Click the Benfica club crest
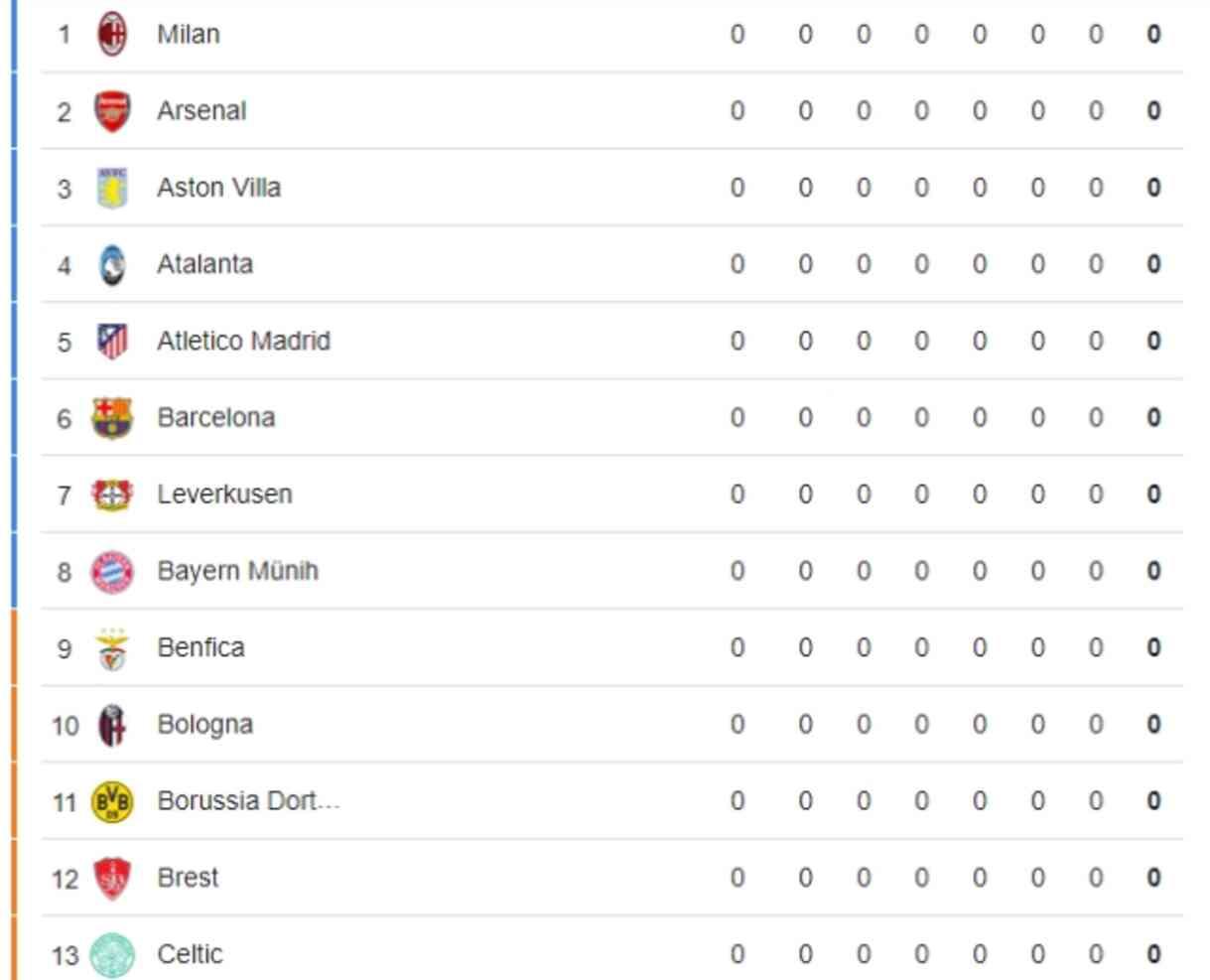The height and width of the screenshot is (980, 1210). 112,648
